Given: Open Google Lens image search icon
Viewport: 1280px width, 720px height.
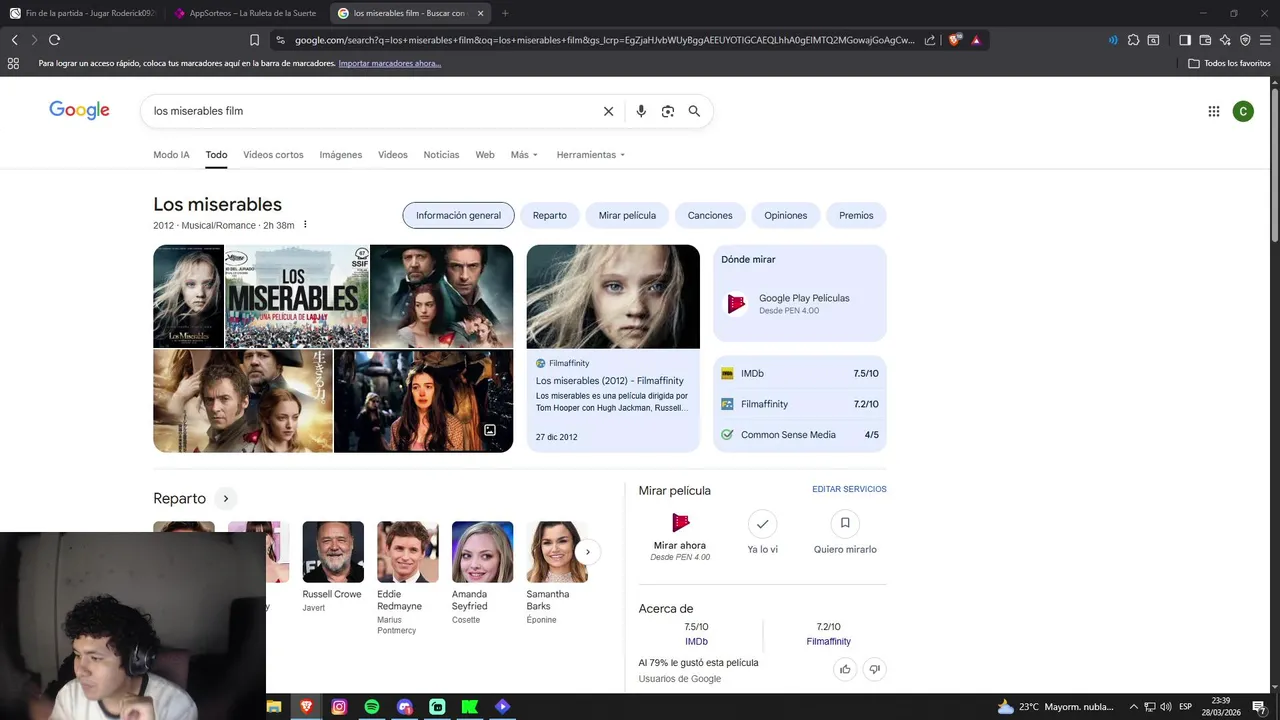Looking at the screenshot, I should point(668,111).
